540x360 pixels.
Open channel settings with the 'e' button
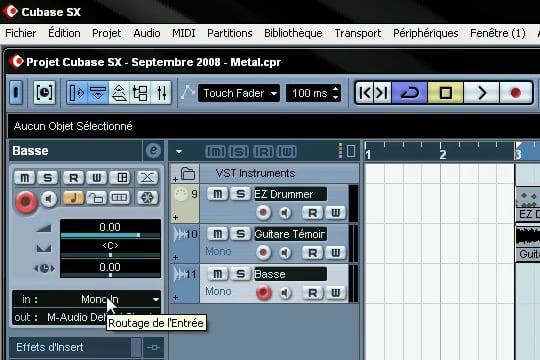[x=153, y=151]
